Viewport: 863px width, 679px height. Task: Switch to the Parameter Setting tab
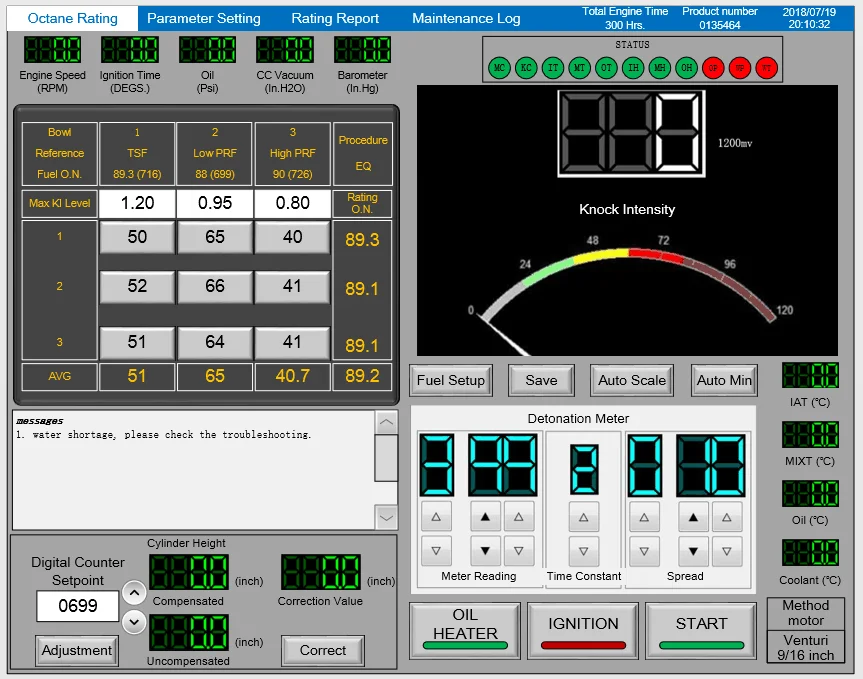pyautogui.click(x=204, y=18)
